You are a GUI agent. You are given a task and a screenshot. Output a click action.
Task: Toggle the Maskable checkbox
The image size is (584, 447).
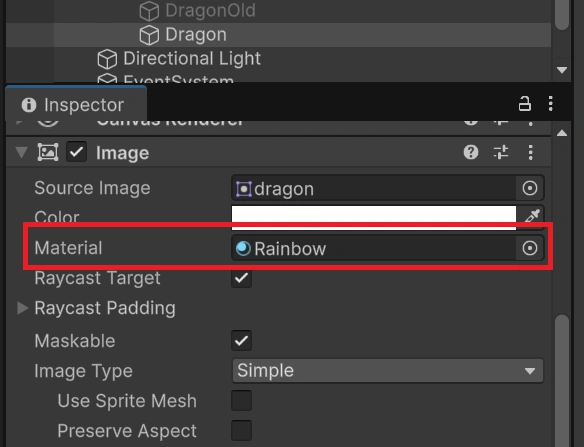[x=241, y=340]
